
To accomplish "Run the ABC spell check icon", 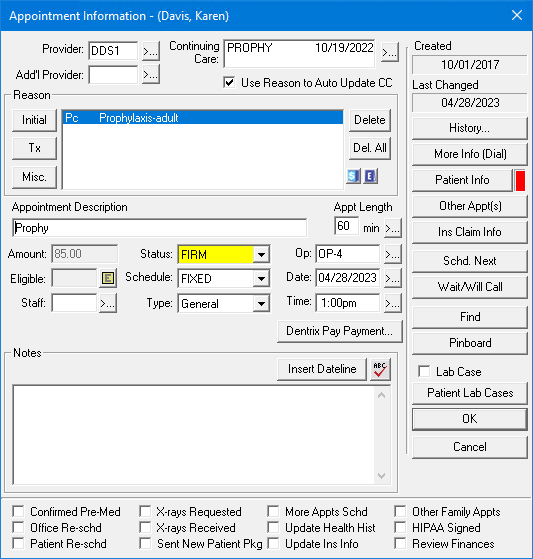I will [380, 369].
